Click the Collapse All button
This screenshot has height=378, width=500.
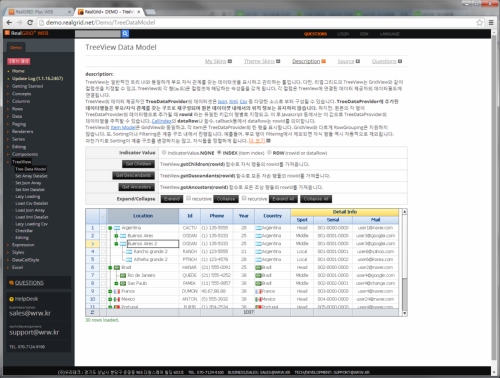[316, 199]
